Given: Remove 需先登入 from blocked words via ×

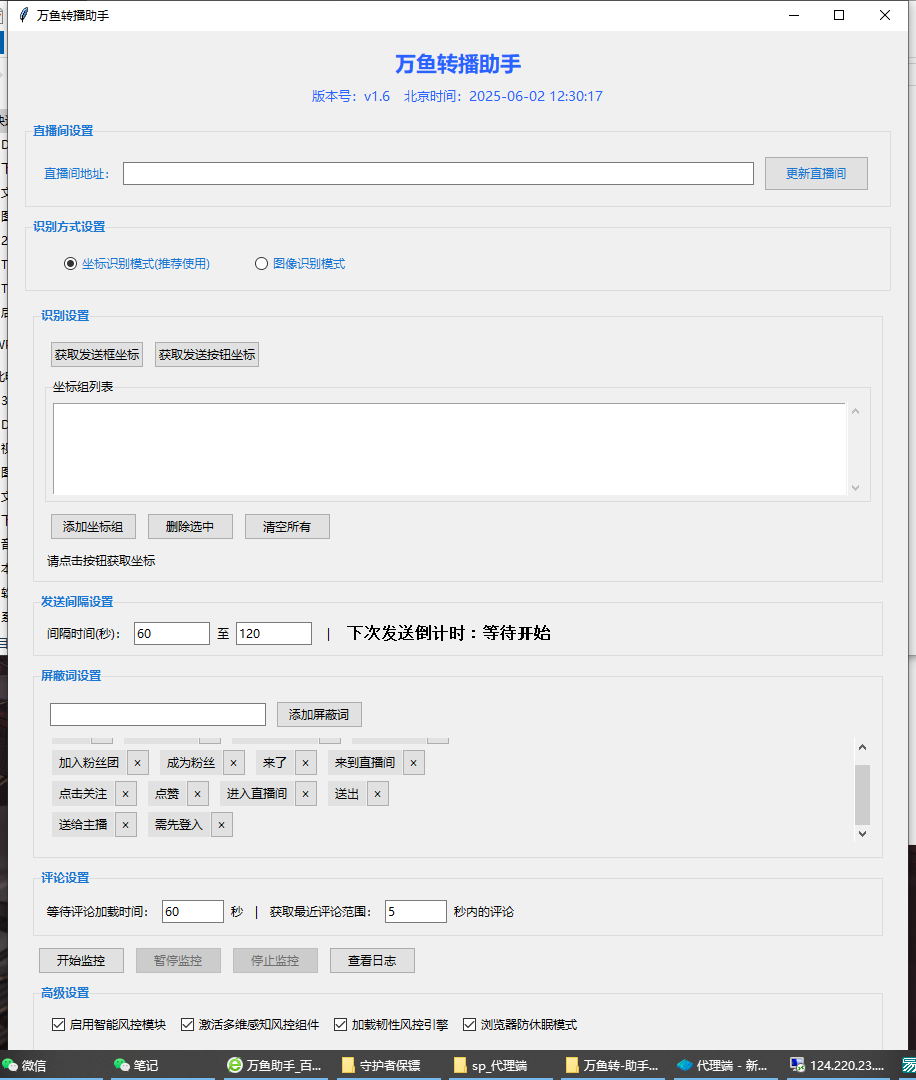Looking at the screenshot, I should click(x=221, y=824).
